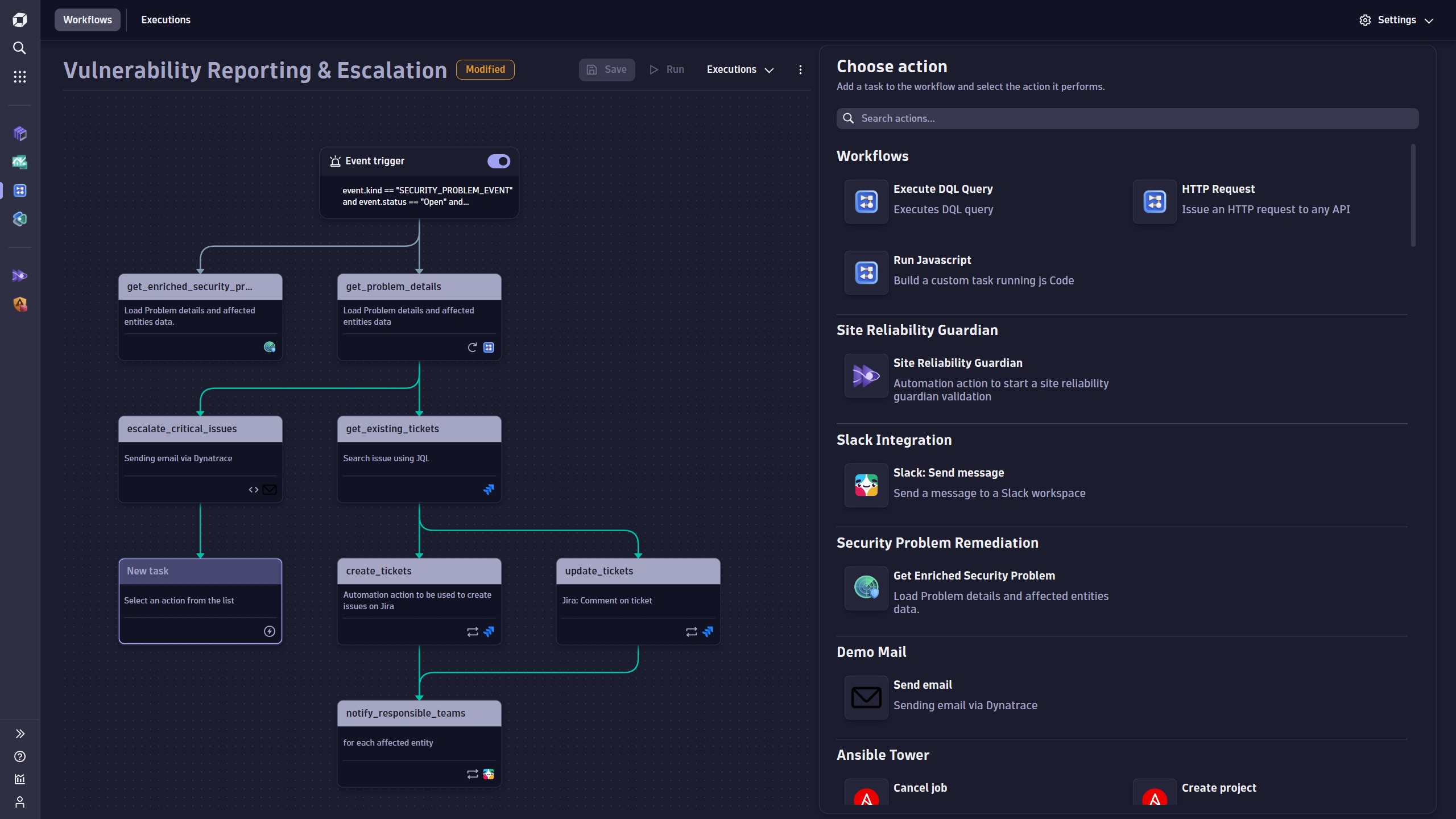Switch to the Executions tab
The image size is (1456, 819).
click(166, 20)
